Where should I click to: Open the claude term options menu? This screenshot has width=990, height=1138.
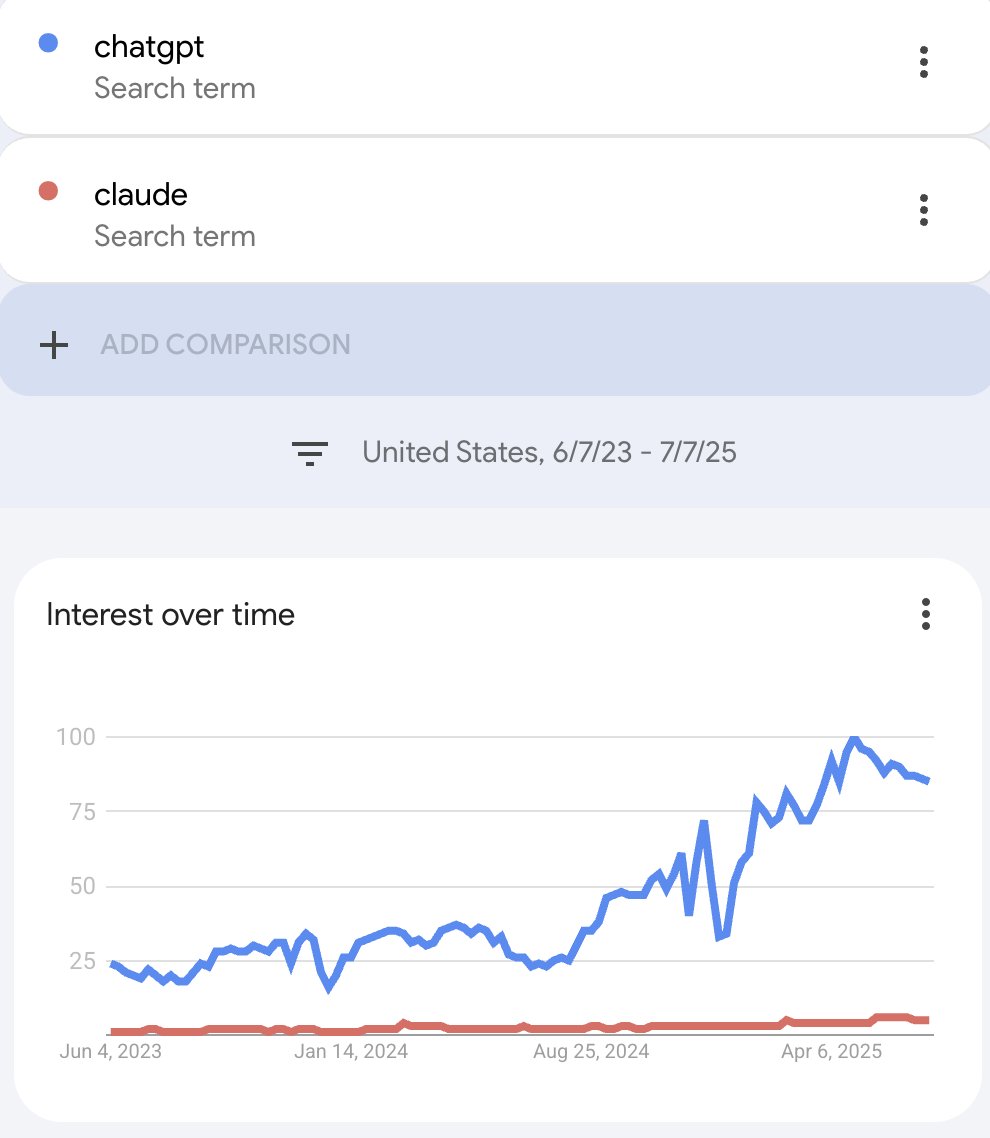click(923, 210)
